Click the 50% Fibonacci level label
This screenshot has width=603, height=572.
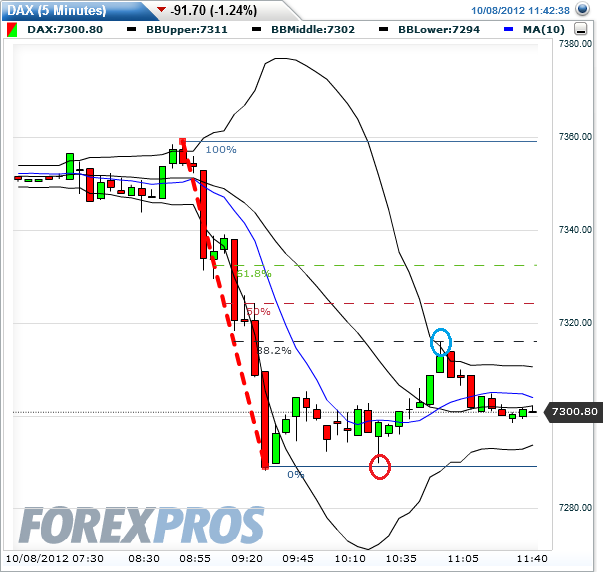258,311
